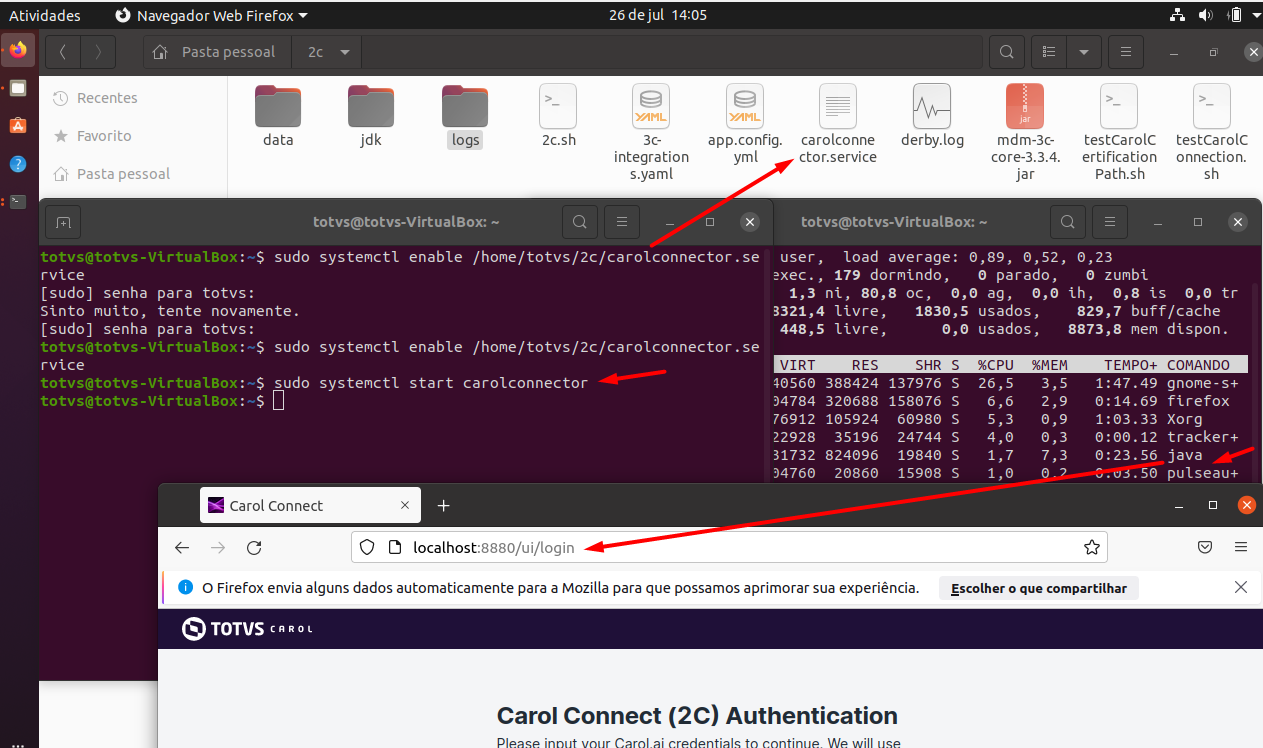Bookmark this page with the star
The height and width of the screenshot is (748, 1263).
[1092, 548]
